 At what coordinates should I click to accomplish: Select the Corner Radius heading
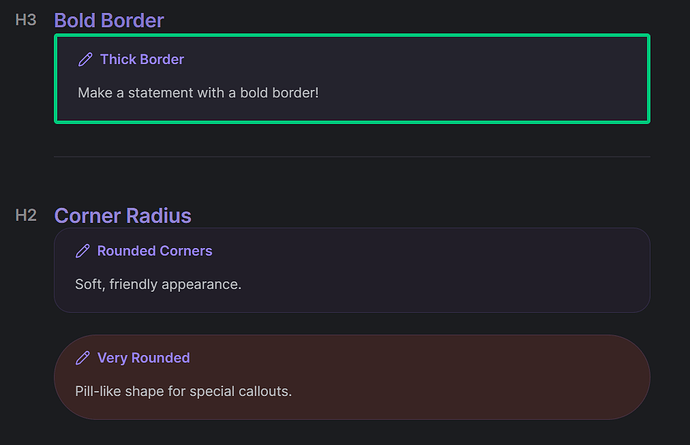pos(122,215)
